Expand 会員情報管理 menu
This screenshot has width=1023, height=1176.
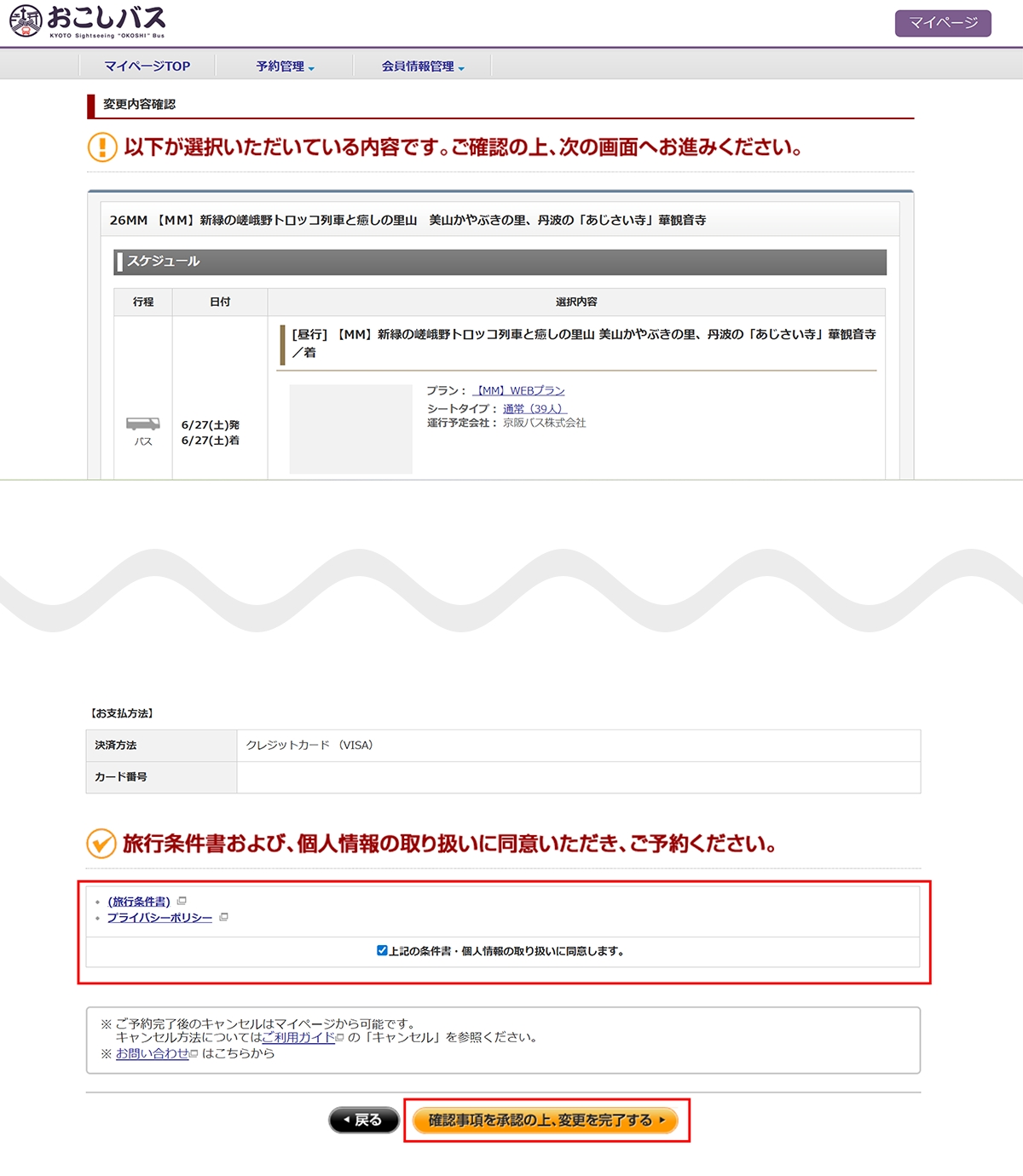[x=423, y=66]
